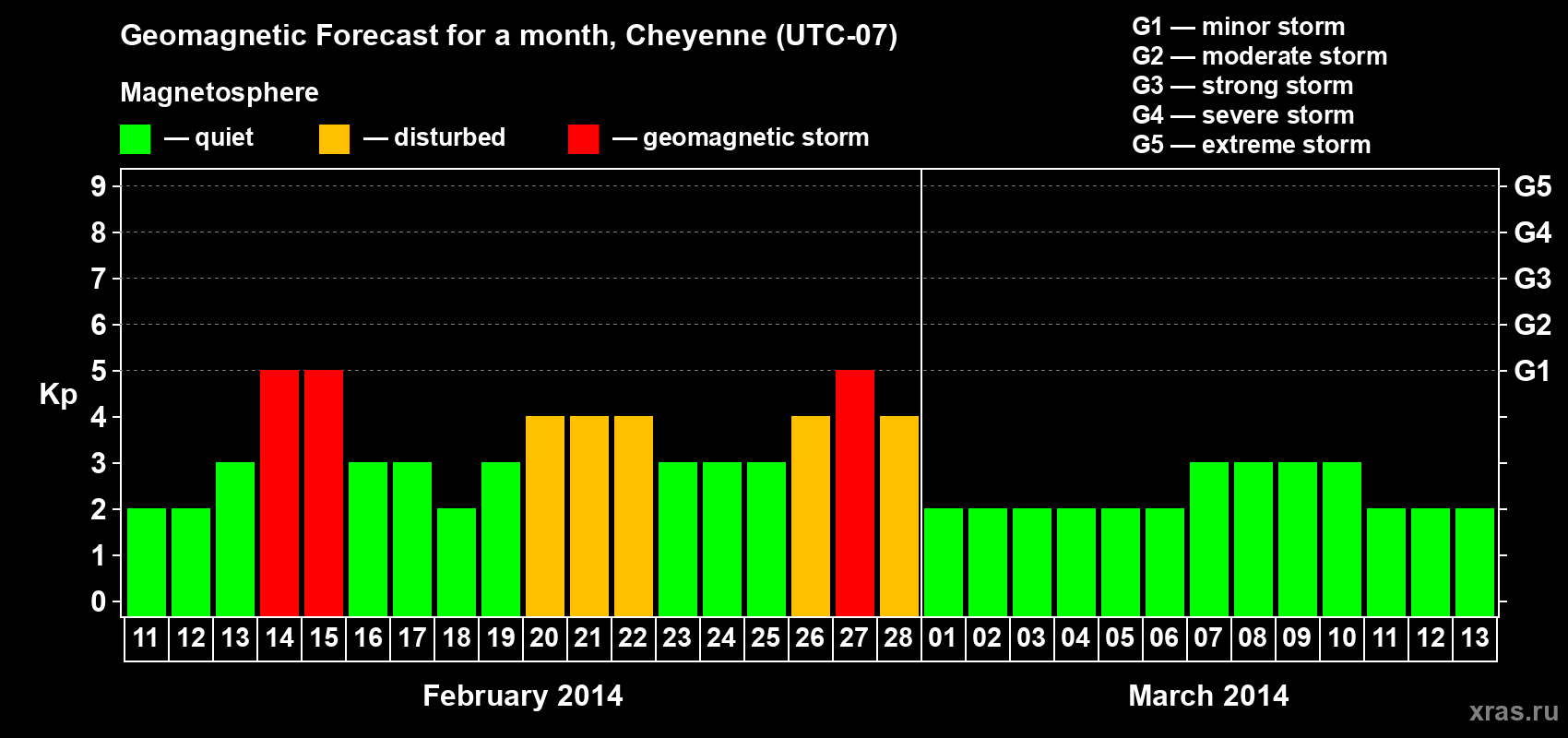Click the G3 label on right axis
The height and width of the screenshot is (738, 1568).
point(1533,279)
